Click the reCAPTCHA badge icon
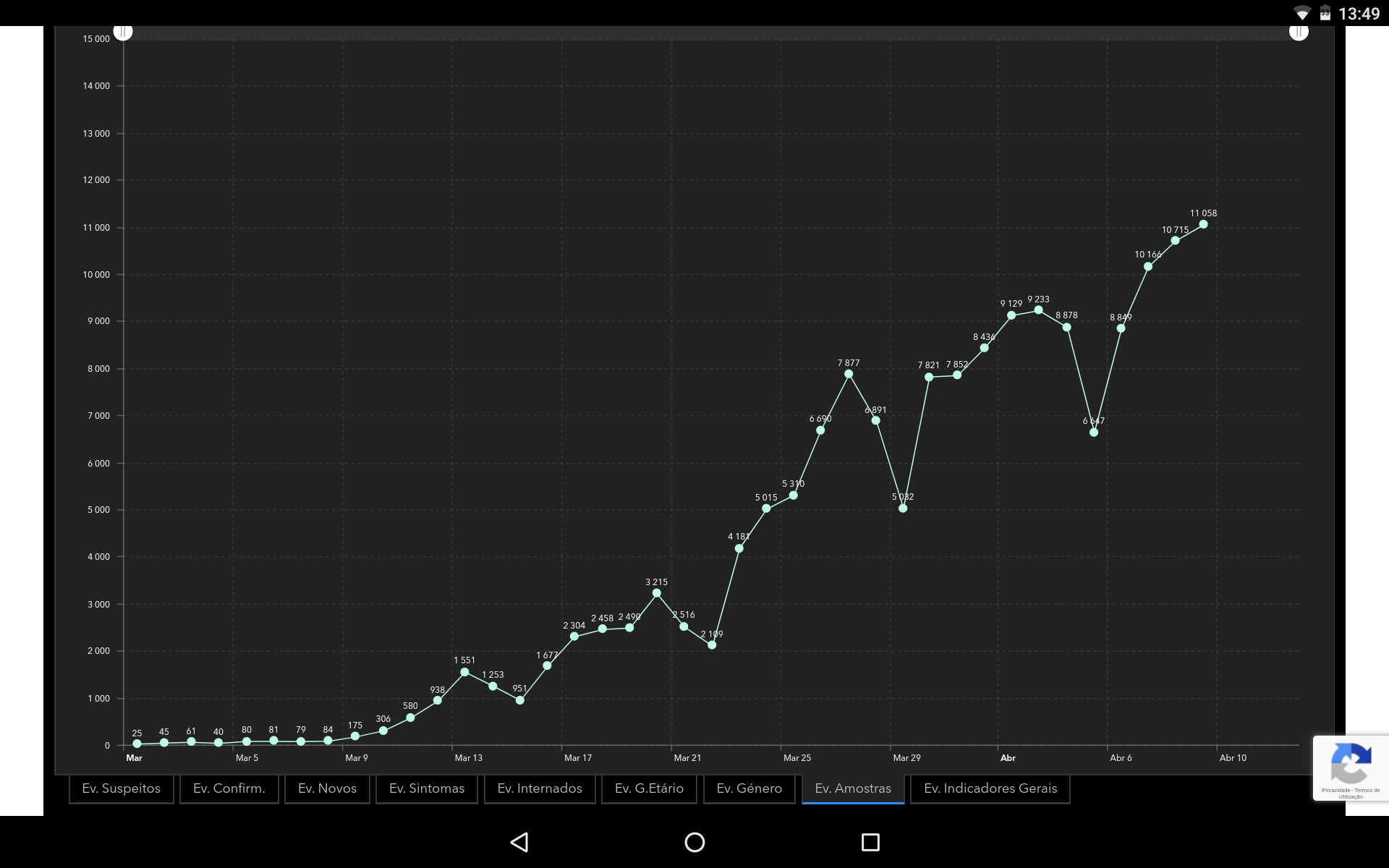 tap(1350, 763)
